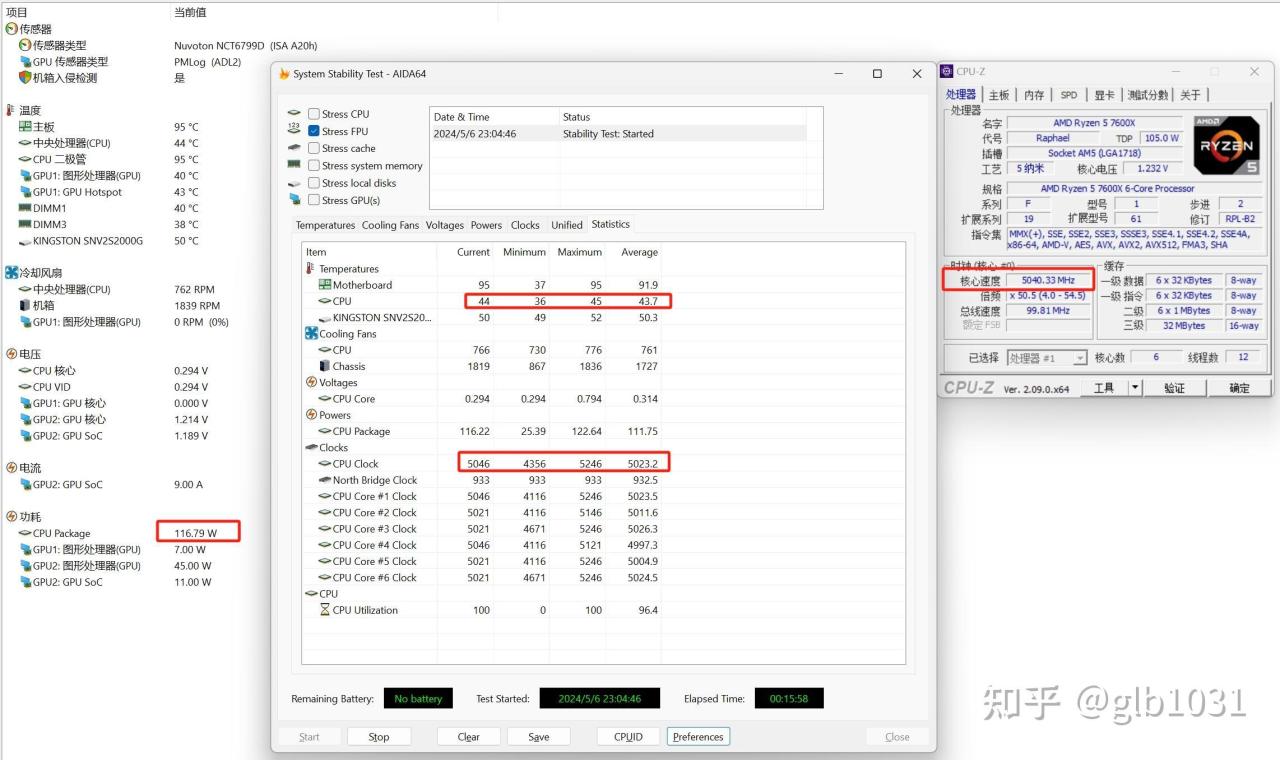Click the CPU-Z app icon in title bar

coord(947,72)
